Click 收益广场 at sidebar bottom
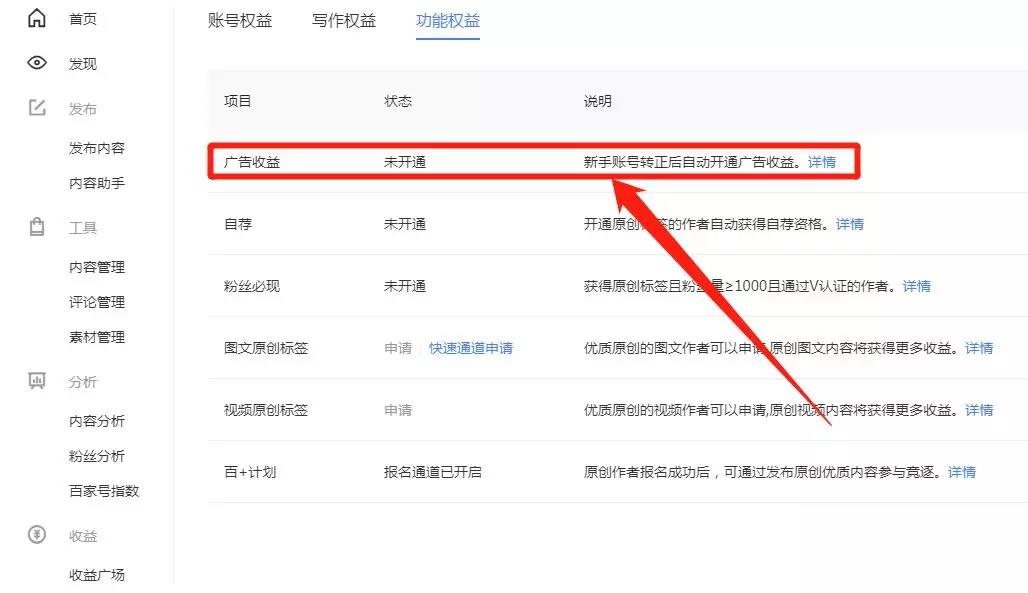 [97, 574]
